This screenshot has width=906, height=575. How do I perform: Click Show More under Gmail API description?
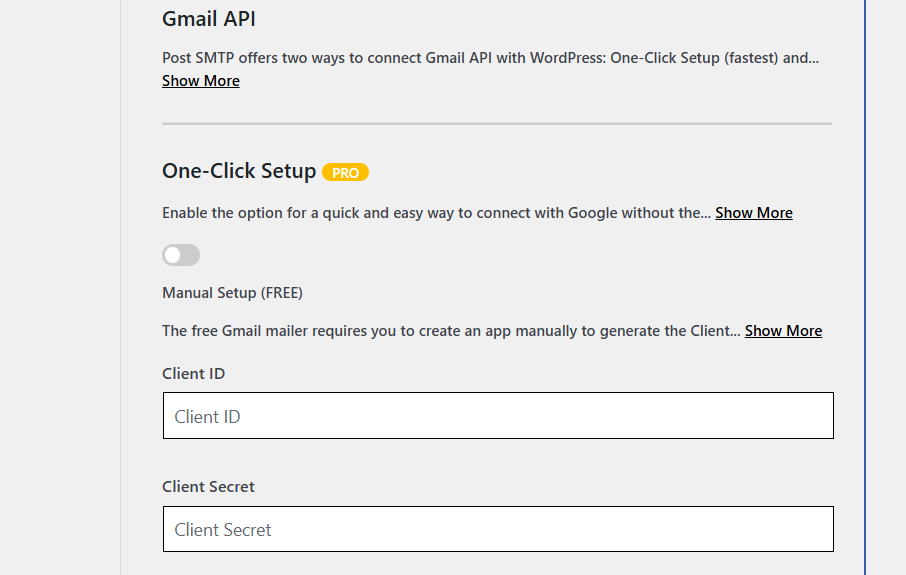tap(201, 81)
